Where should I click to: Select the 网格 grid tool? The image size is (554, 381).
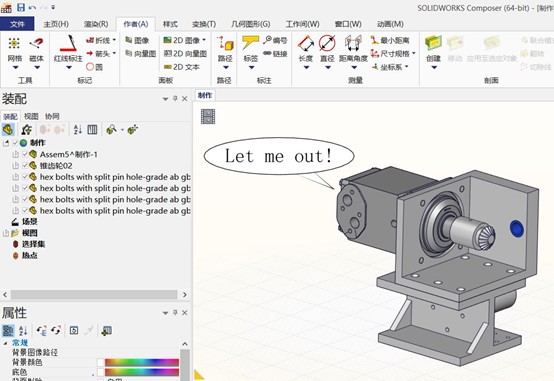(x=14, y=49)
